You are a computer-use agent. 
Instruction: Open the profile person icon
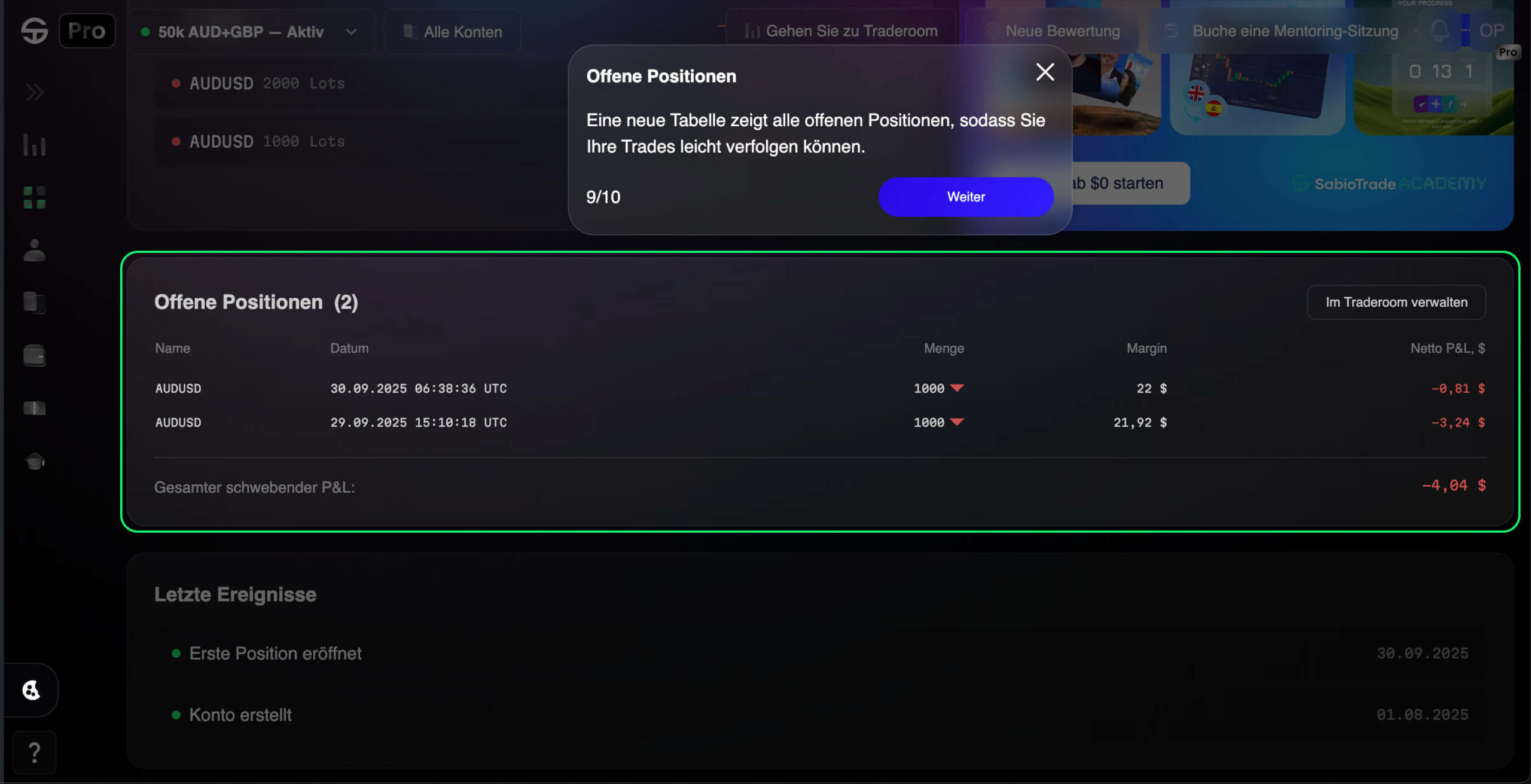[x=34, y=250]
